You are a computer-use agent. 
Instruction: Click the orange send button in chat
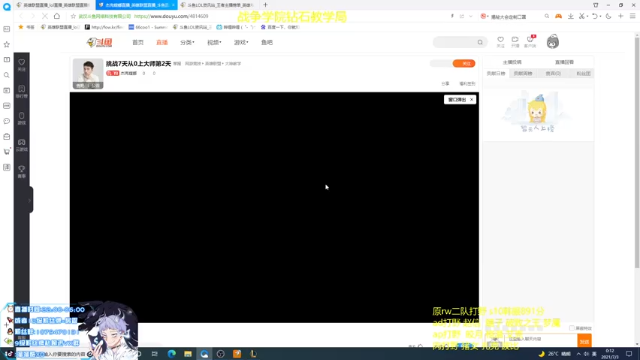tap(584, 341)
